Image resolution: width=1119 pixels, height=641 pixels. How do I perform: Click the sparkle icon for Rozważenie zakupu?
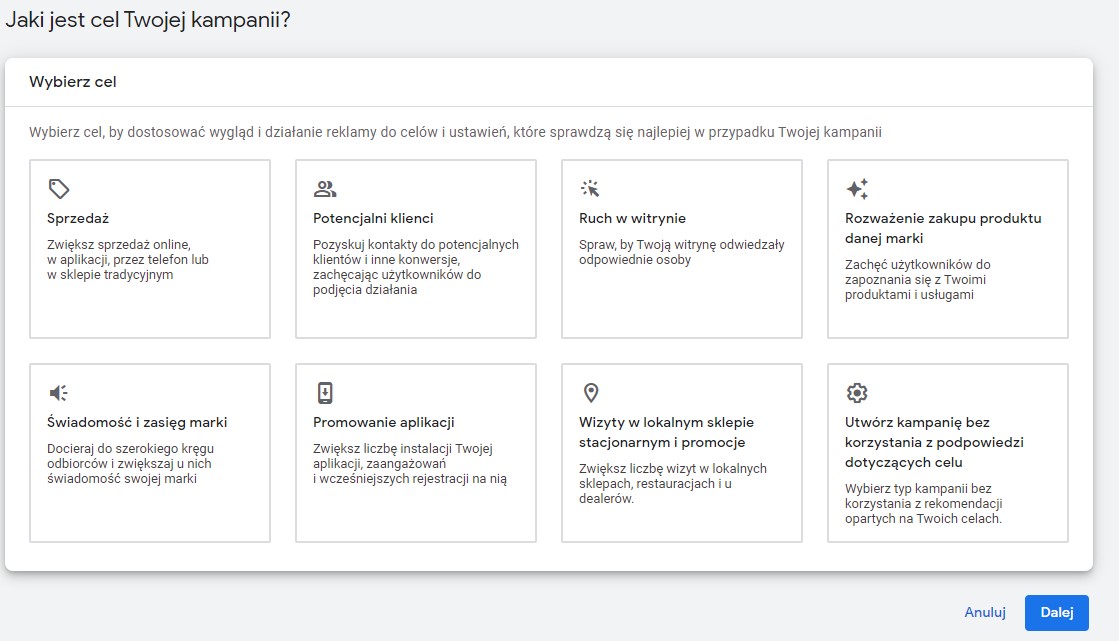point(857,188)
